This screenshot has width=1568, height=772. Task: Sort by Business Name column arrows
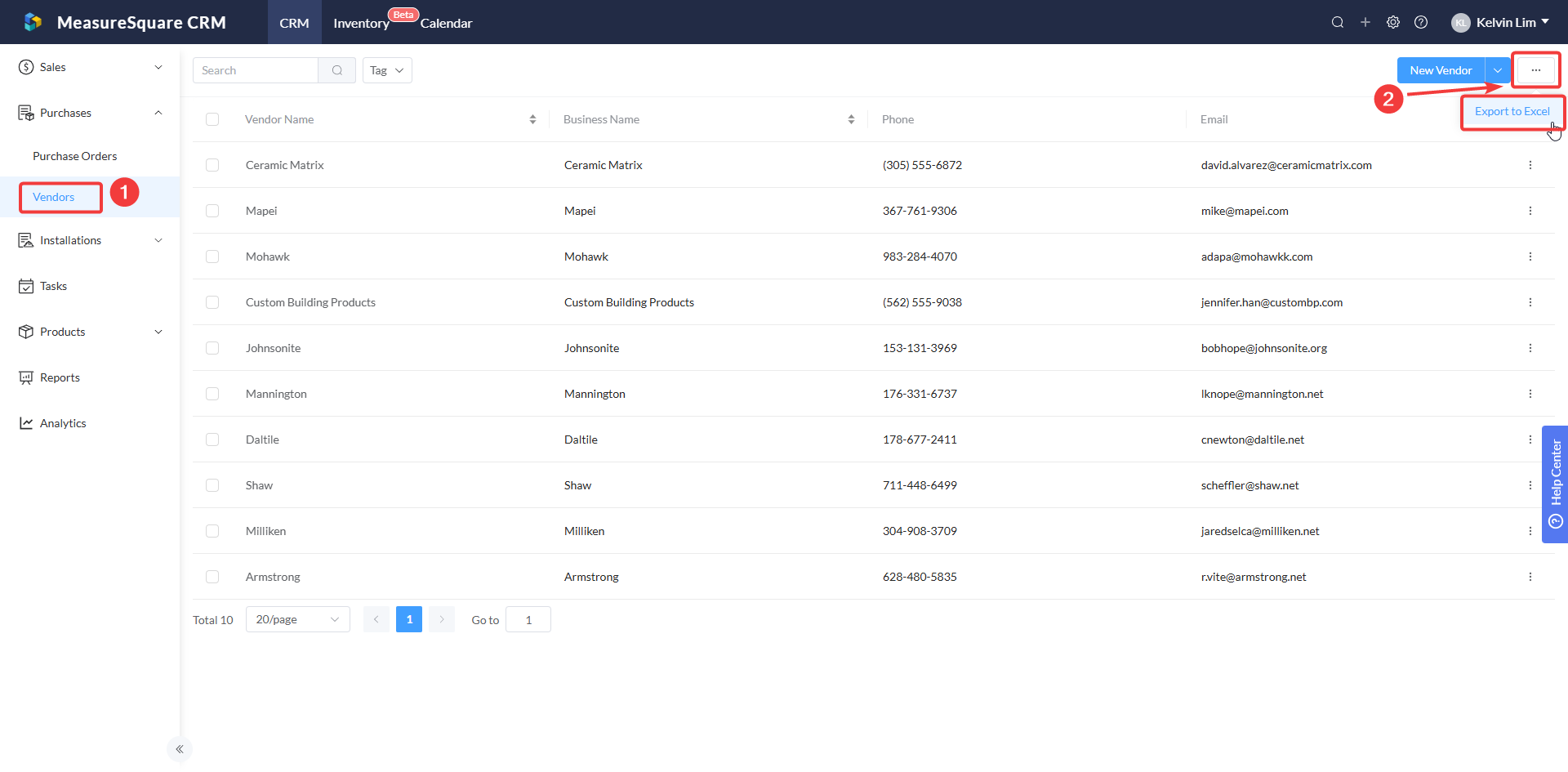pos(851,119)
